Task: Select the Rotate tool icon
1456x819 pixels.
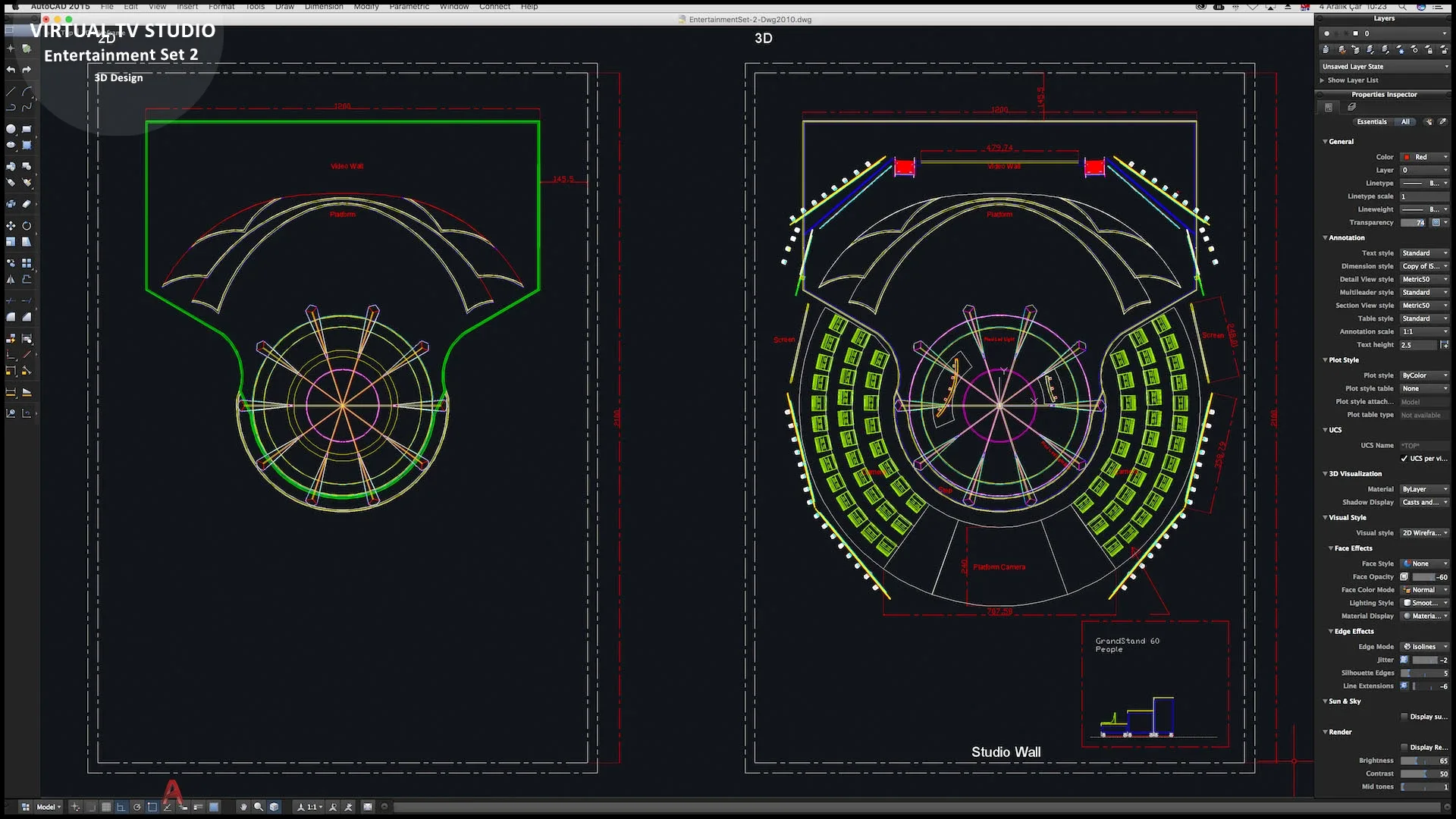Action: point(27,226)
